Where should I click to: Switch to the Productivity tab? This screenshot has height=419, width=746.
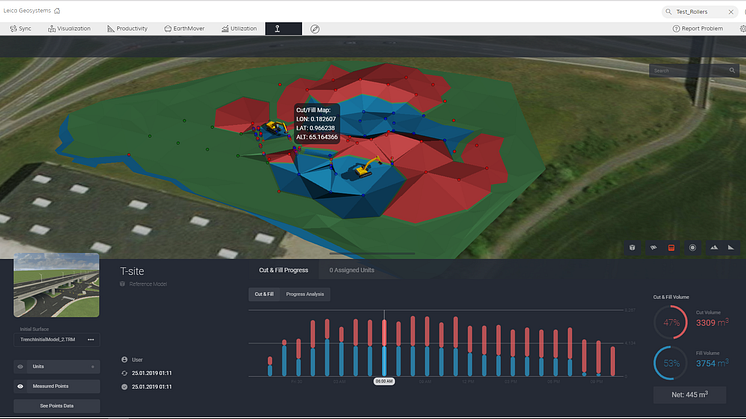(x=126, y=29)
